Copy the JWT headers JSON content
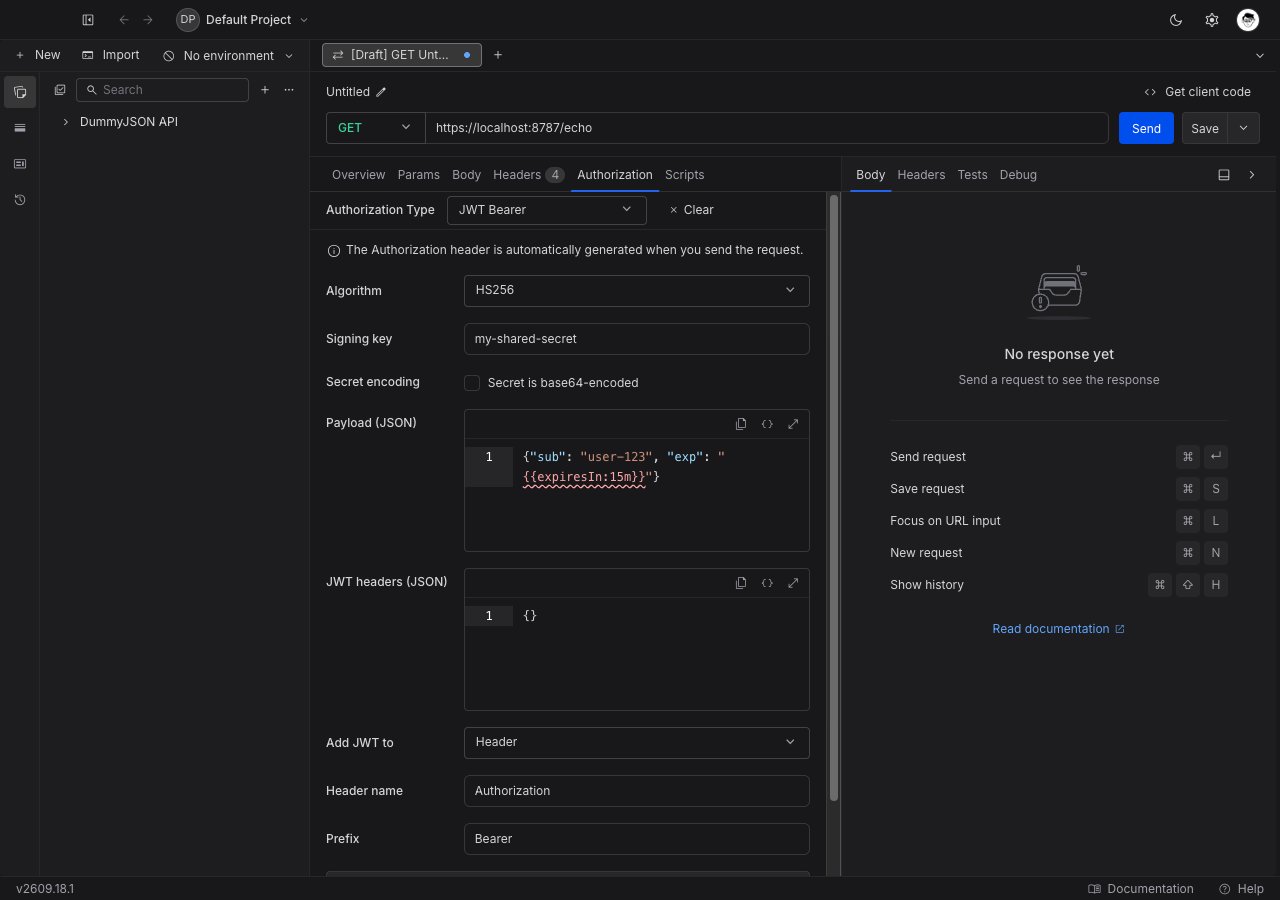The height and width of the screenshot is (900, 1280). point(741,583)
